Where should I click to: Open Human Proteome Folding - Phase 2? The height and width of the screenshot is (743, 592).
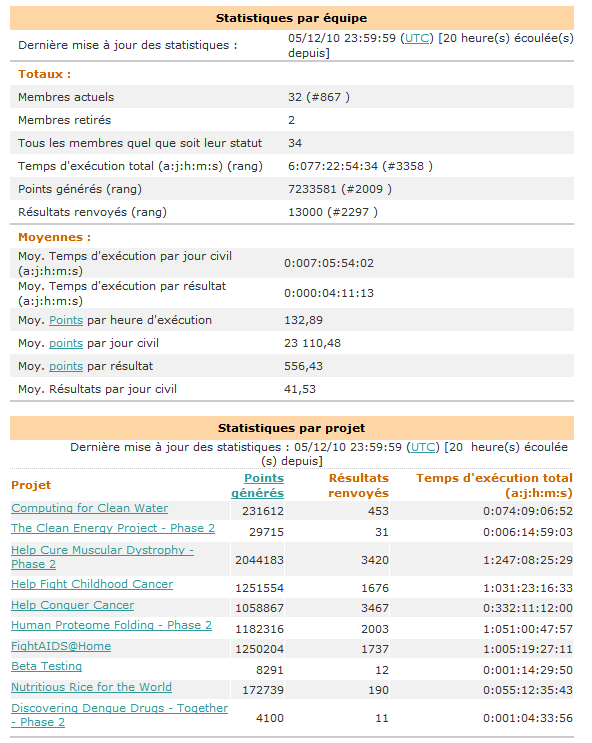click(x=111, y=625)
